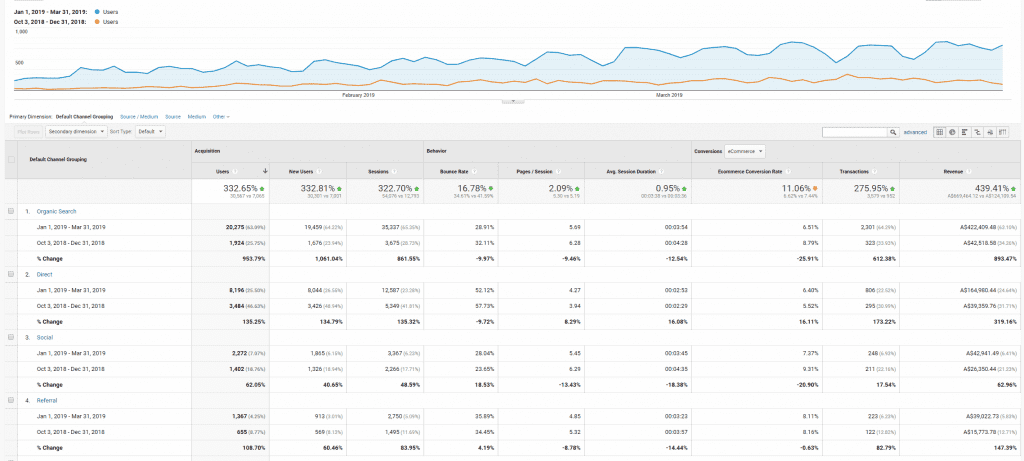Check the Organic Search row checkbox
The height and width of the screenshot is (461, 1024).
tap(11, 211)
